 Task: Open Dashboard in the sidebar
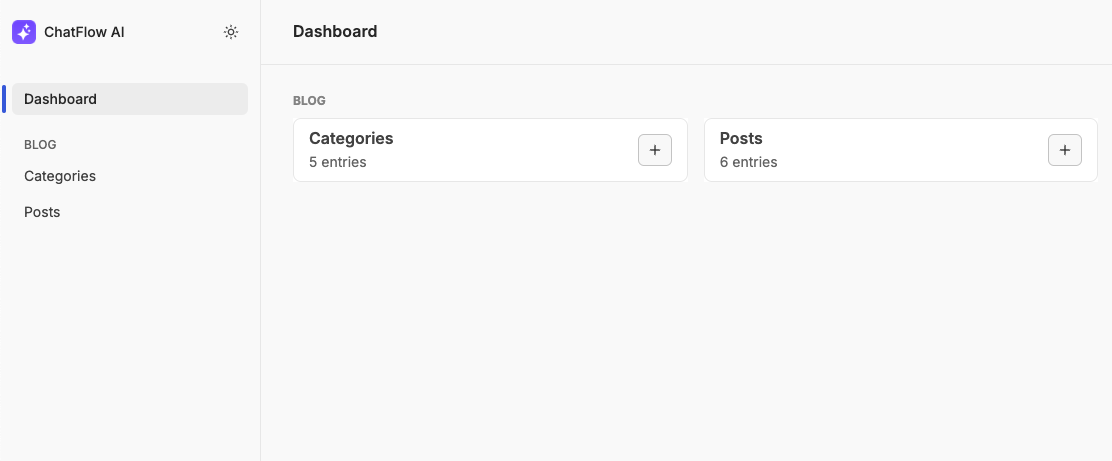click(130, 99)
